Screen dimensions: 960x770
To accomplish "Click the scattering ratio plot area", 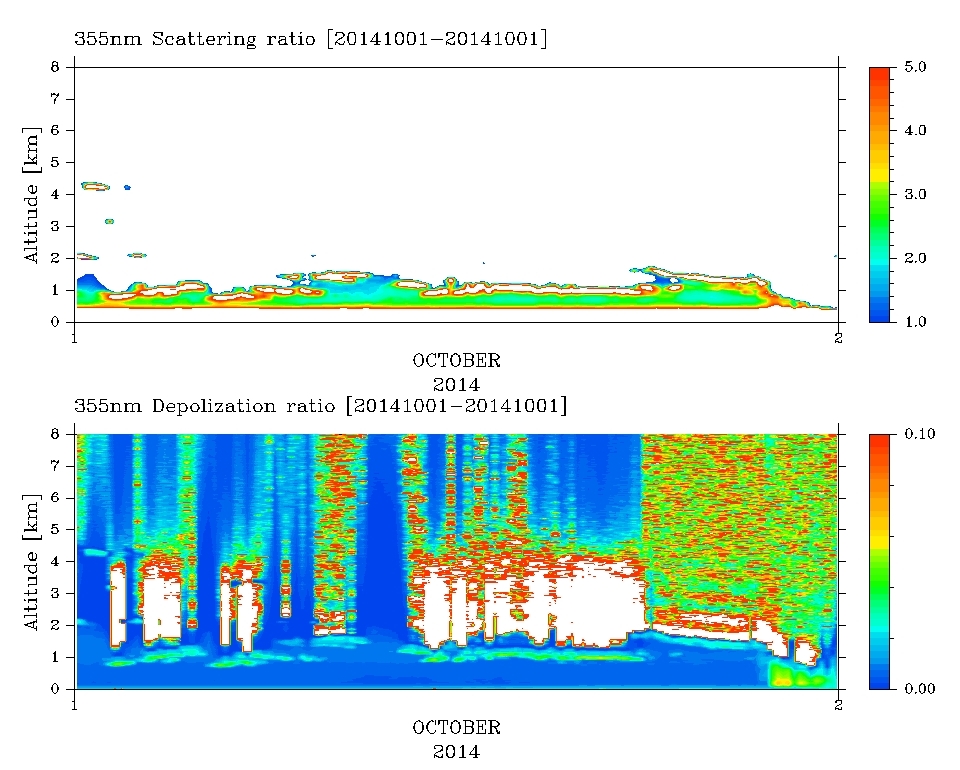I will tap(456, 195).
